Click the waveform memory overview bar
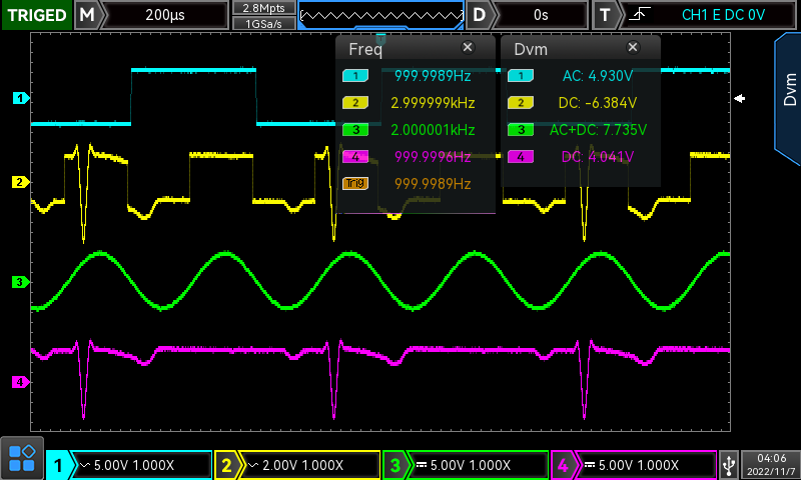Screen dimensions: 801x480 (381, 15)
